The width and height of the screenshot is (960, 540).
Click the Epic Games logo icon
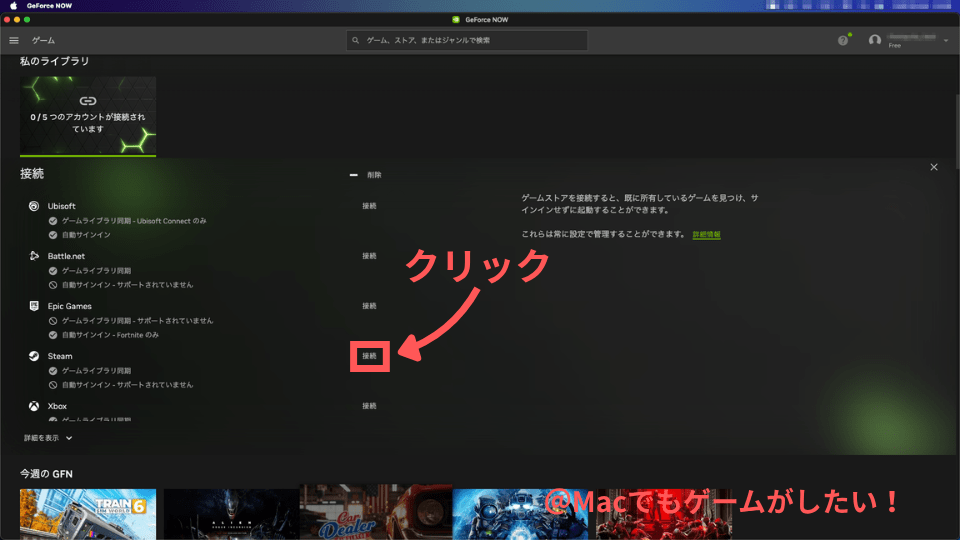pyautogui.click(x=34, y=306)
